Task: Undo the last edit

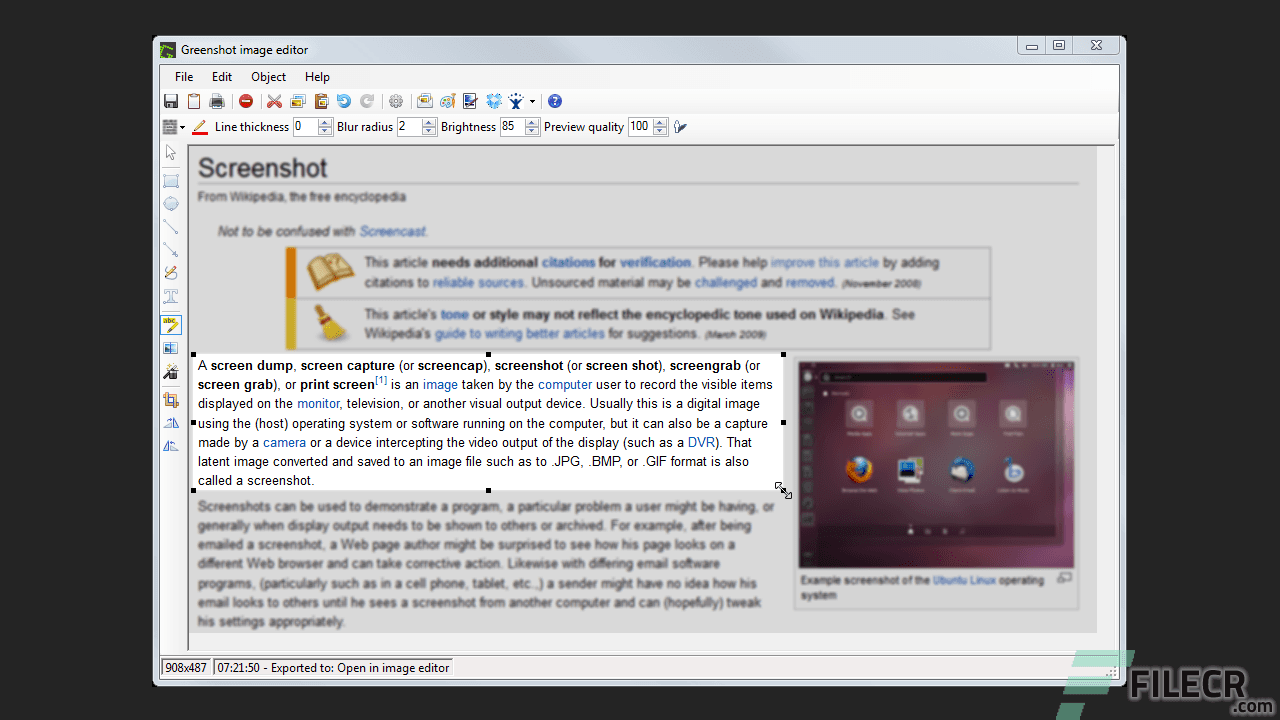Action: (x=342, y=101)
